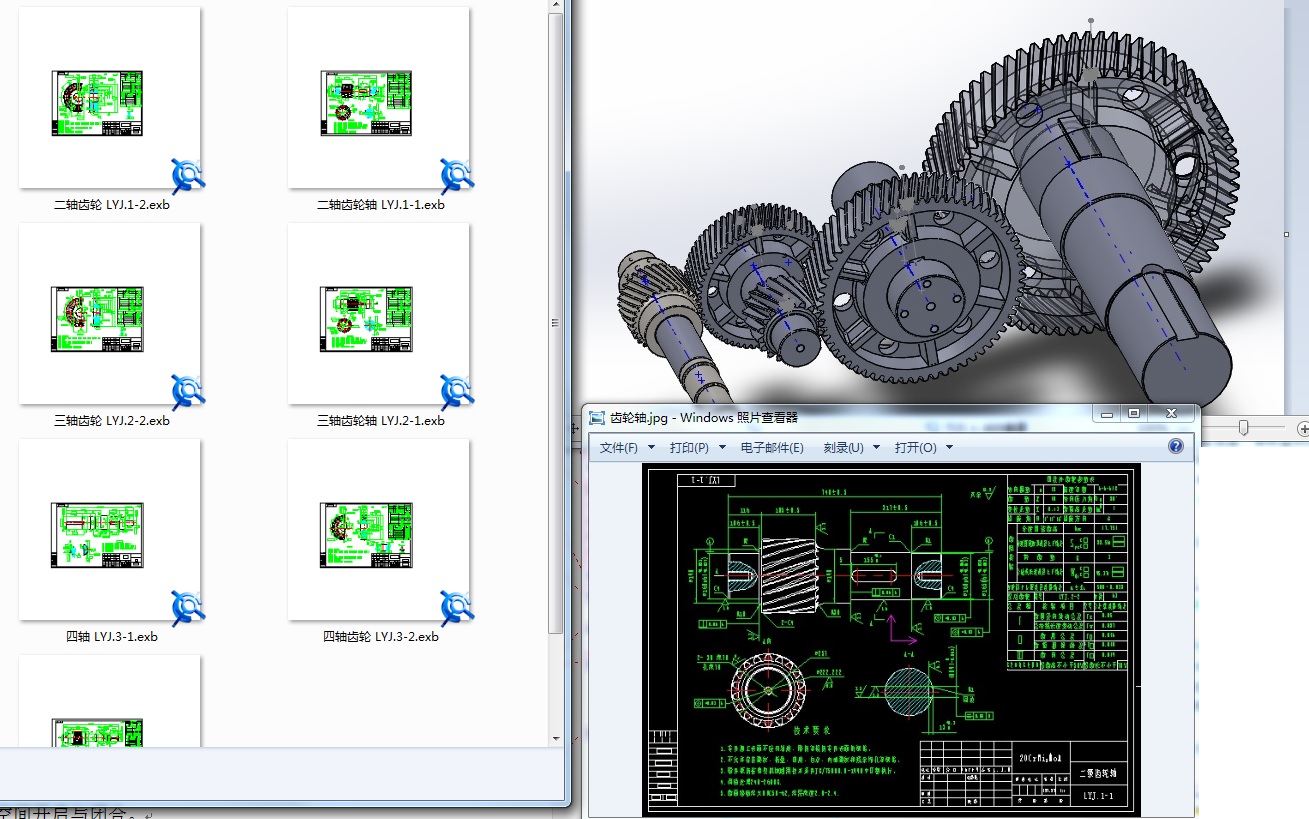Minimize the Windows Photo Viewer window
1309x819 pixels.
tap(1106, 413)
